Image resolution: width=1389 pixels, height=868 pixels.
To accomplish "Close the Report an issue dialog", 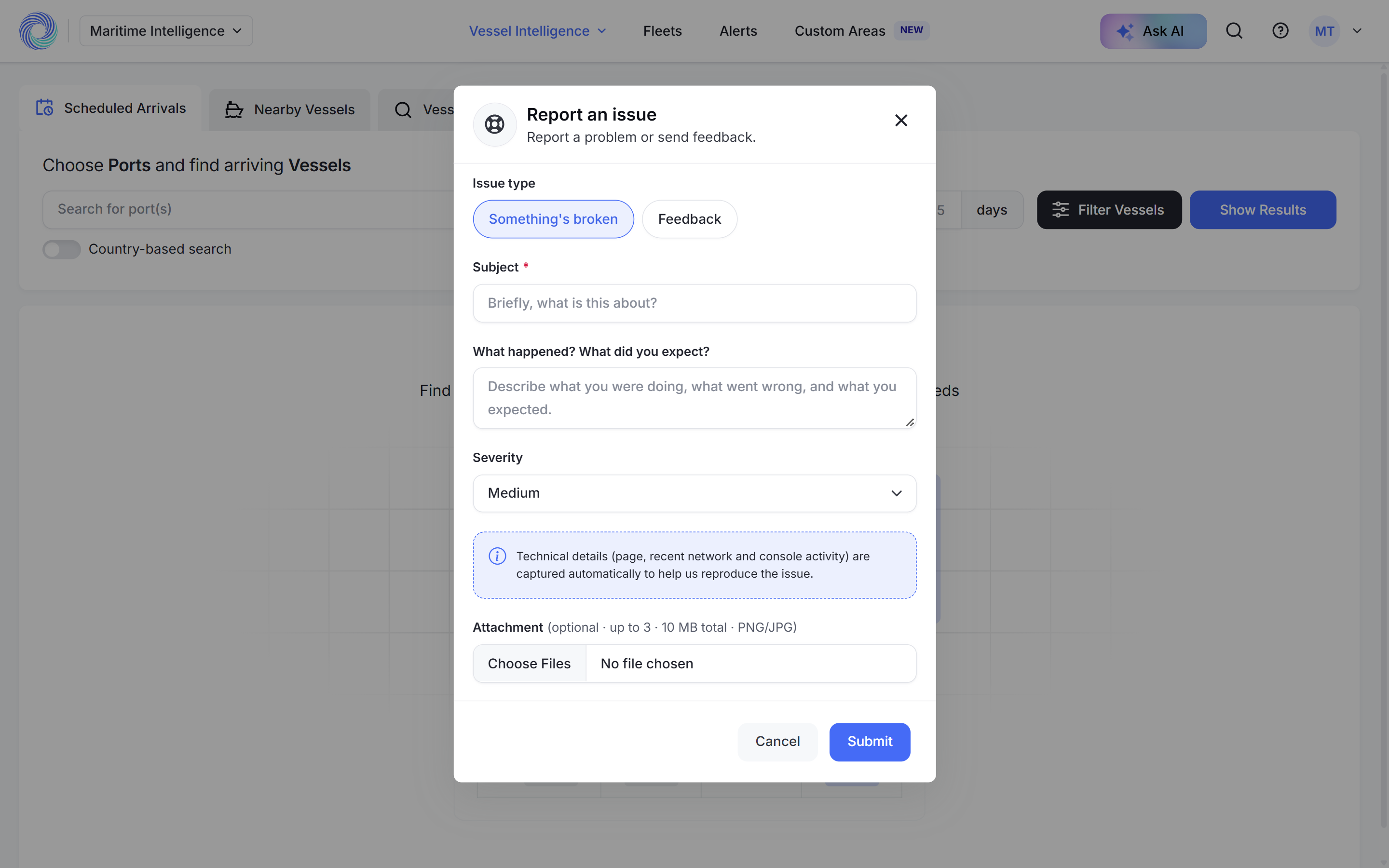I will point(901,121).
